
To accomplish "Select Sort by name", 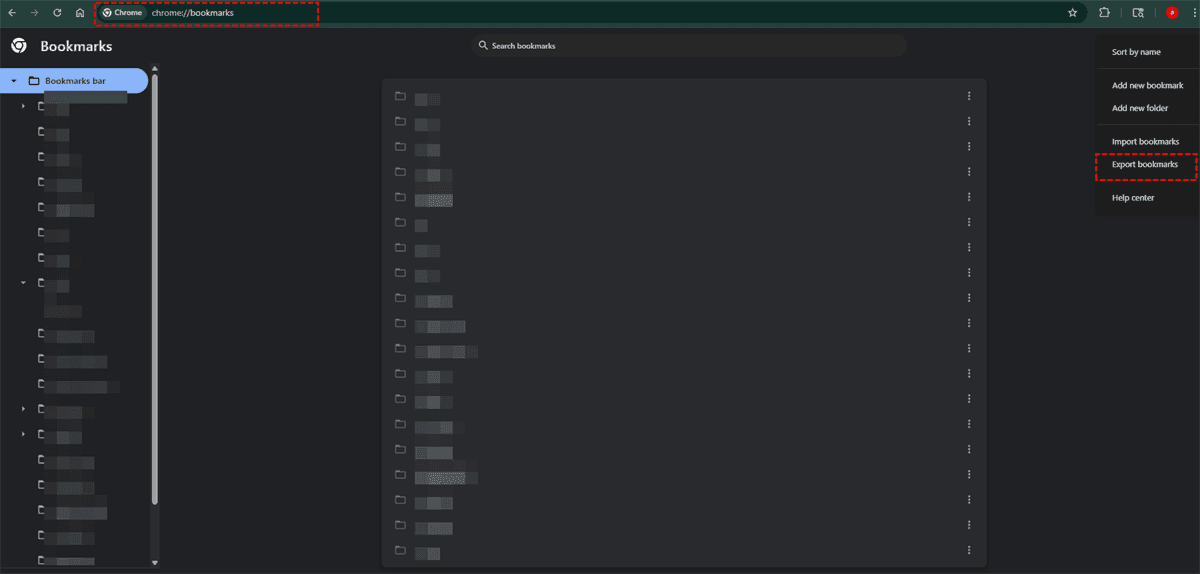I will tap(1136, 52).
